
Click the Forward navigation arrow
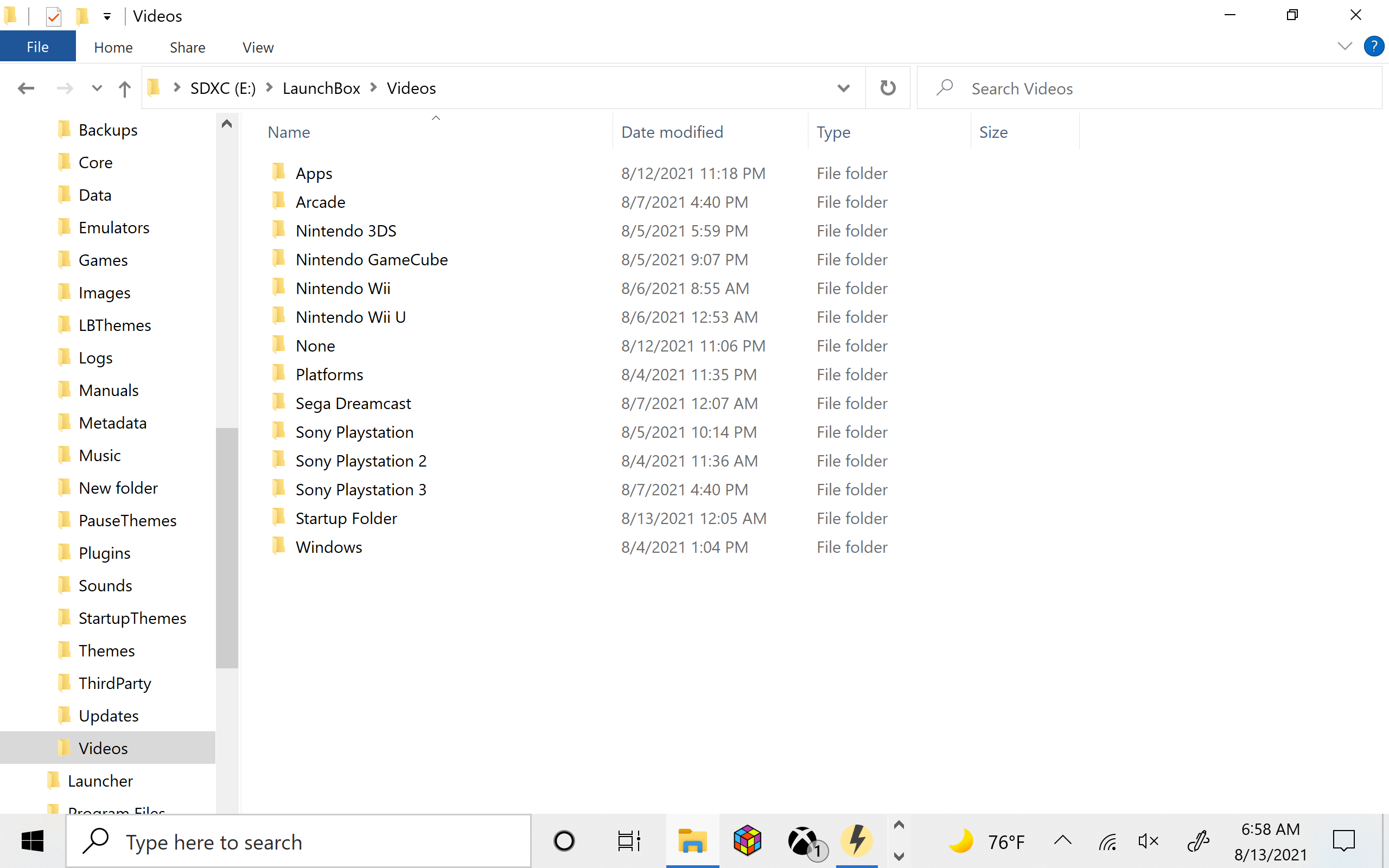coord(64,88)
